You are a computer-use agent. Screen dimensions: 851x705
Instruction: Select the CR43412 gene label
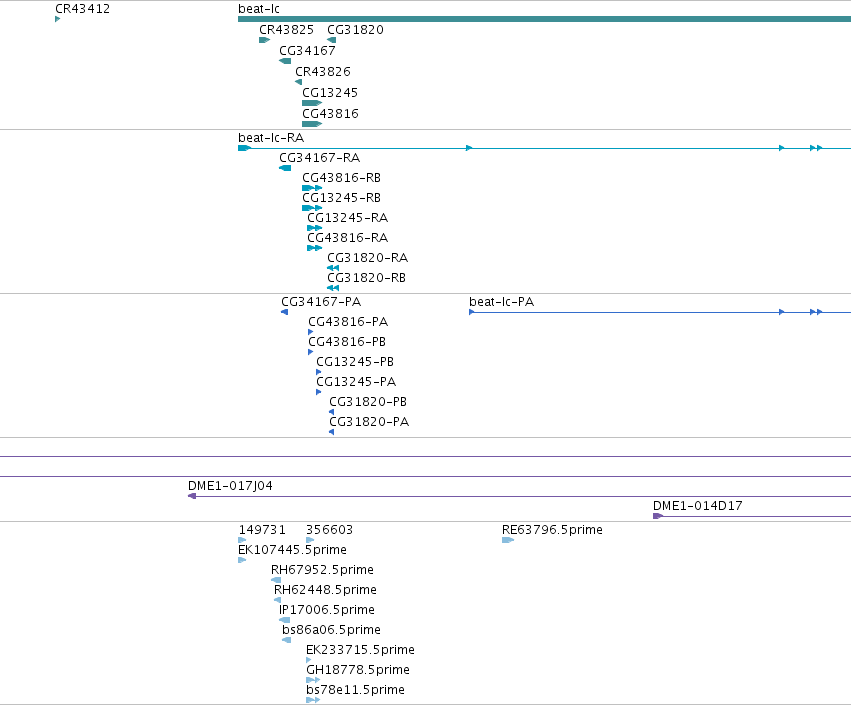coord(82,9)
